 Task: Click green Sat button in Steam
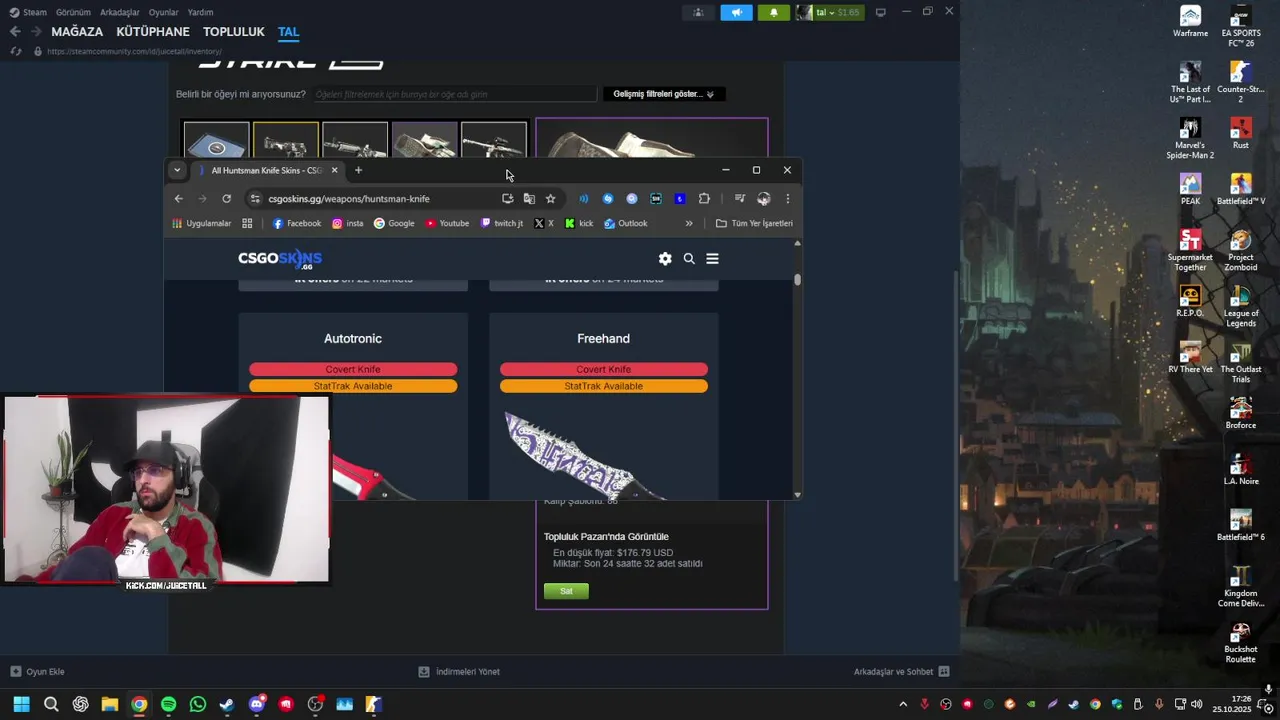click(566, 591)
